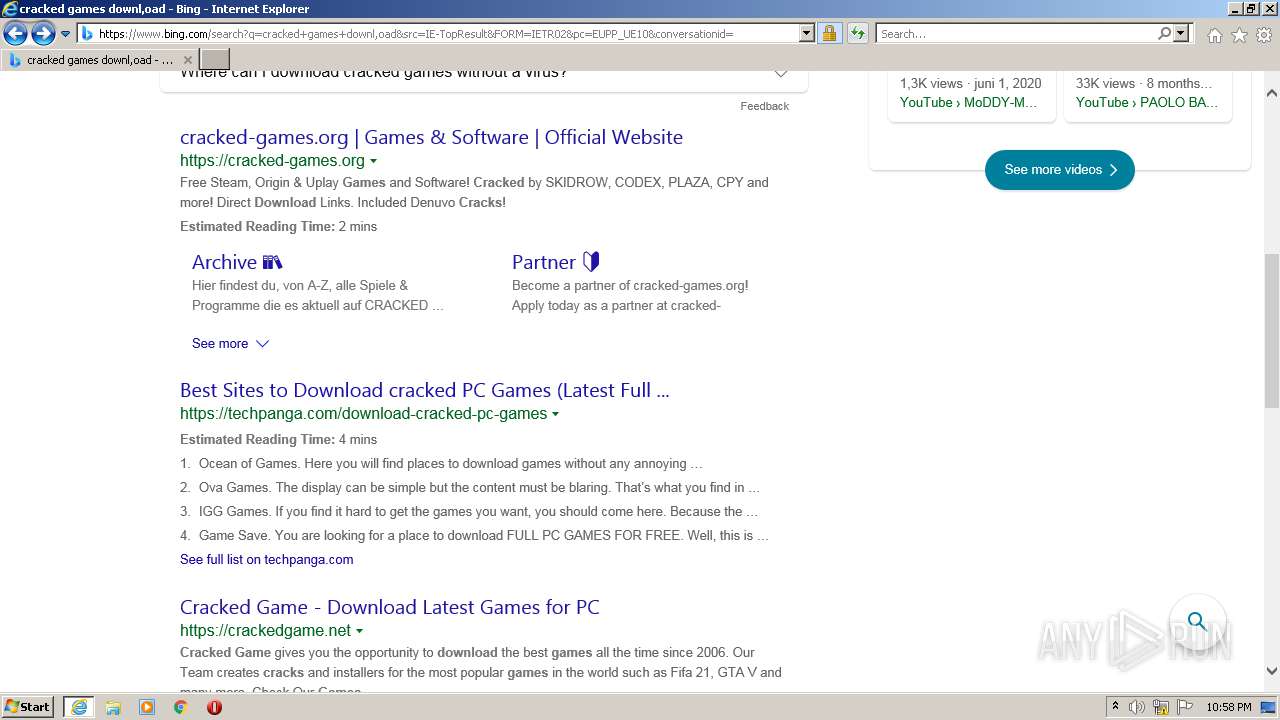This screenshot has width=1280, height=720.
Task: Click the network tray icon
Action: point(1161,707)
